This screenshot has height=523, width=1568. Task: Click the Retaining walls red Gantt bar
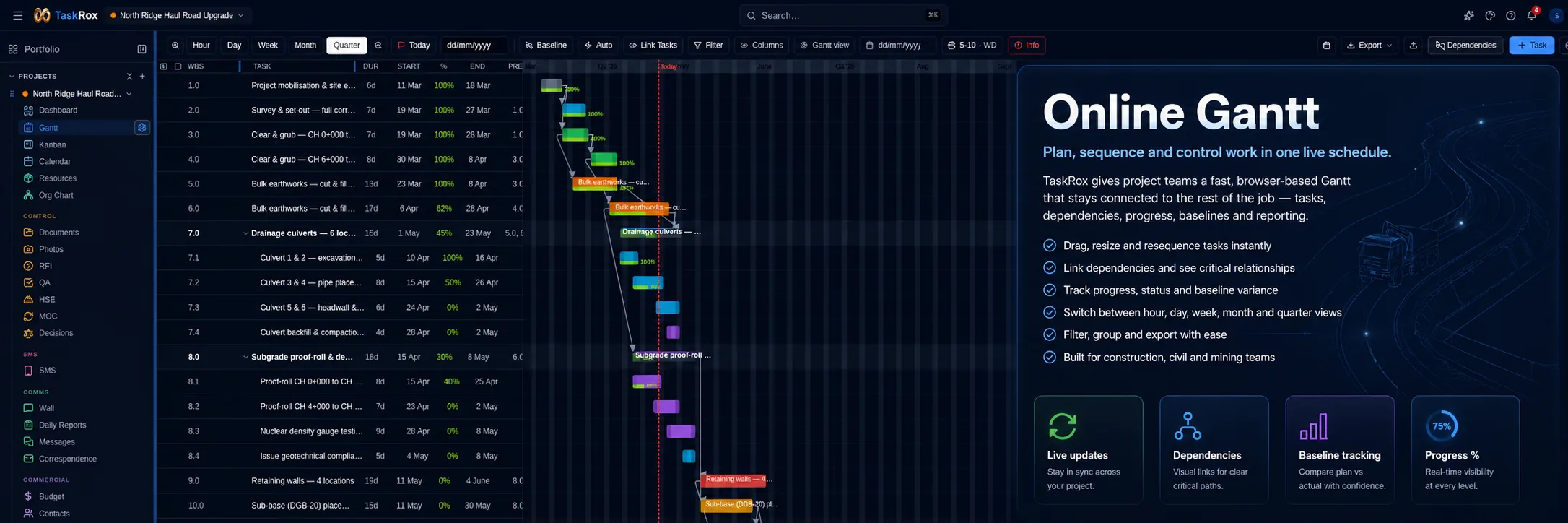point(733,480)
